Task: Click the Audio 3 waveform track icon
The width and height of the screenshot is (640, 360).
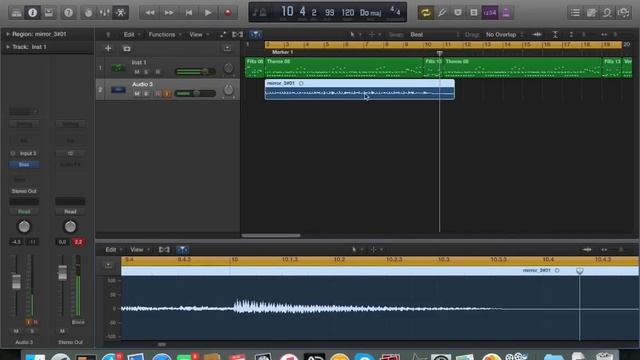Action: [118, 89]
